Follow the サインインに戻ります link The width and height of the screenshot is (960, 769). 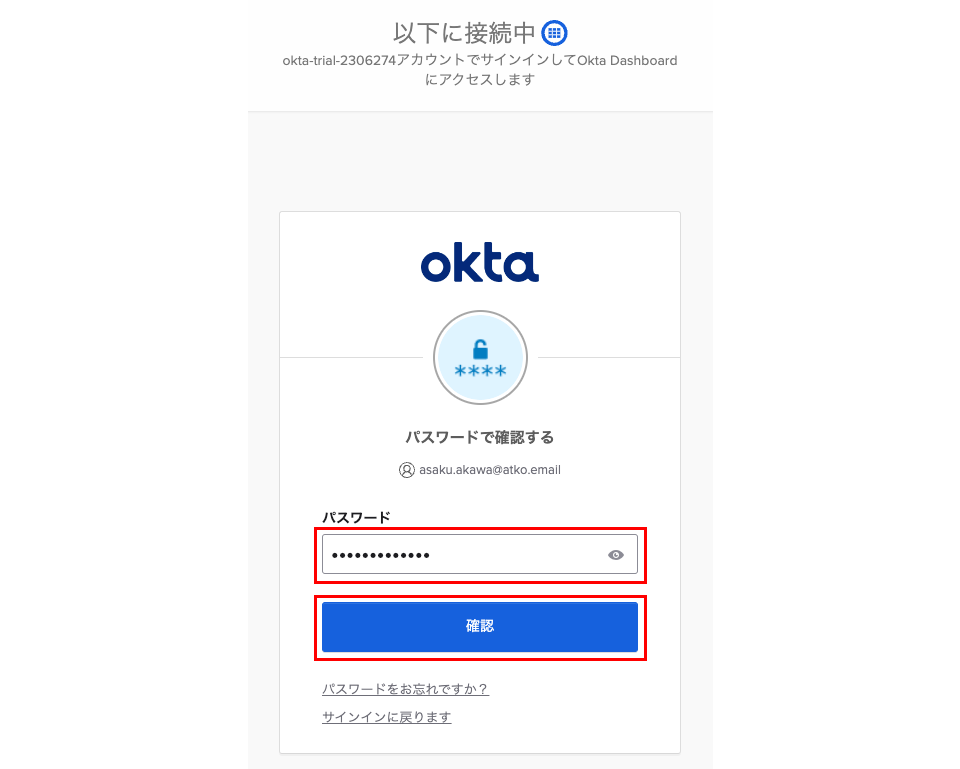(387, 717)
